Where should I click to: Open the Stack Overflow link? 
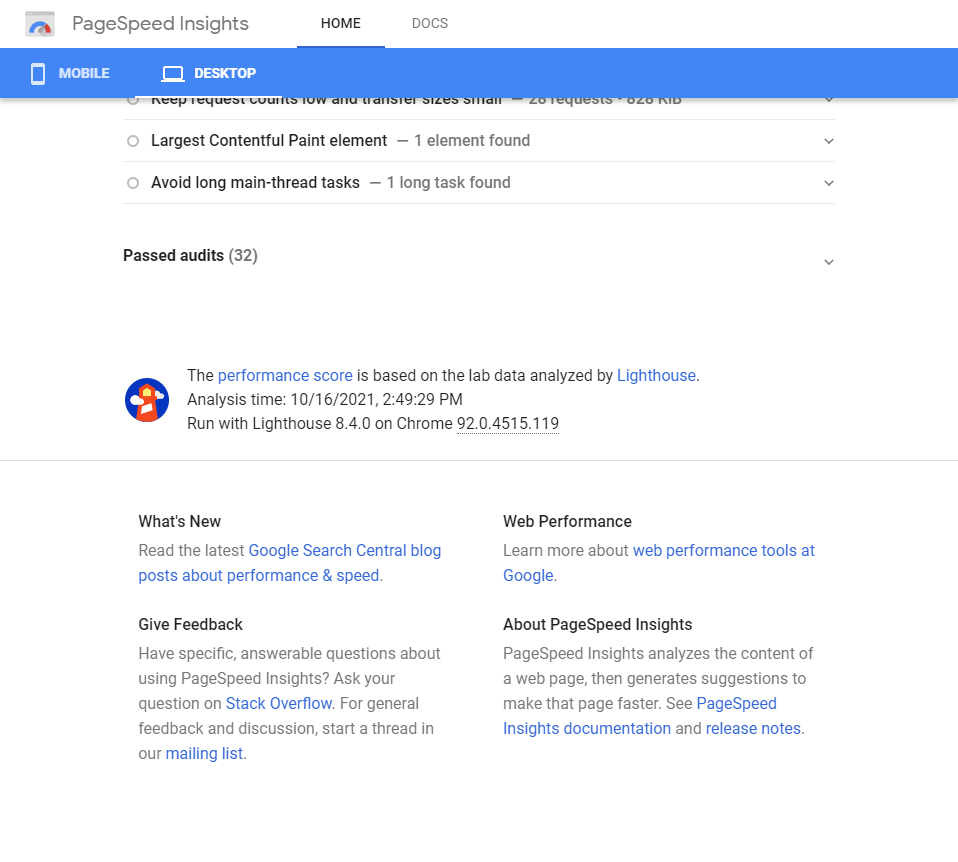[x=278, y=704]
